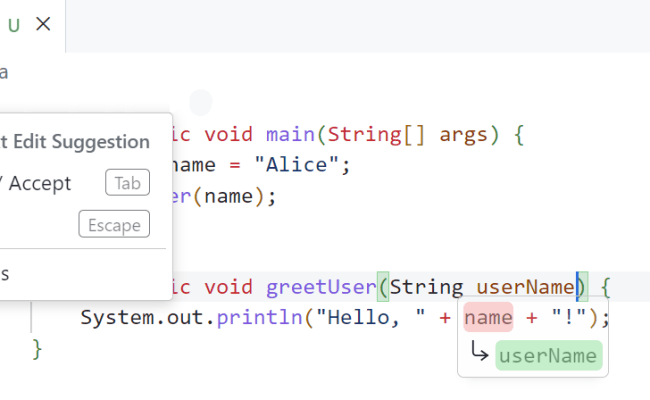Click the red highlighted name in println

(x=488, y=318)
